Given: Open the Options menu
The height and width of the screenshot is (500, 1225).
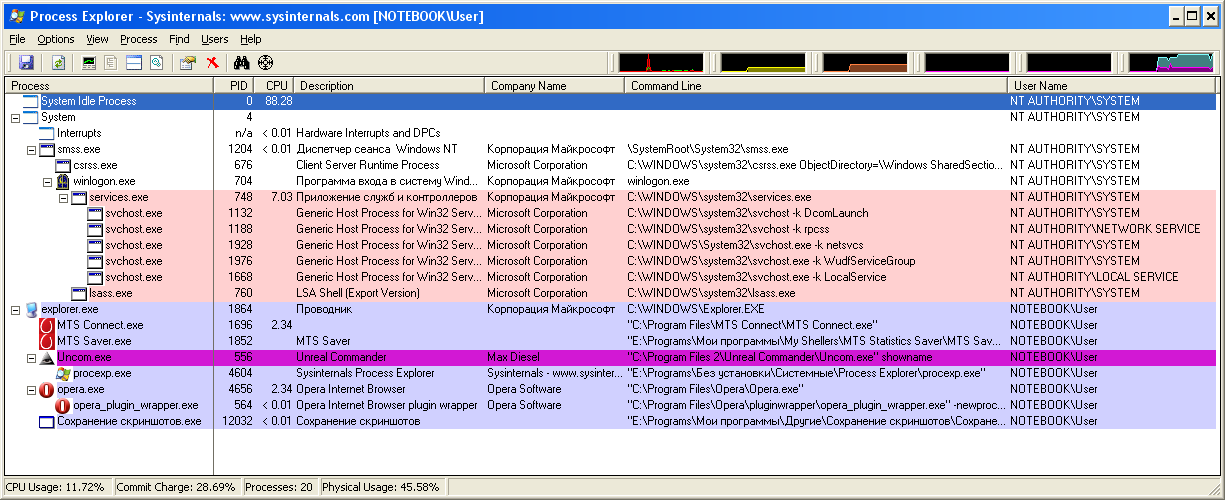Looking at the screenshot, I should [56, 39].
